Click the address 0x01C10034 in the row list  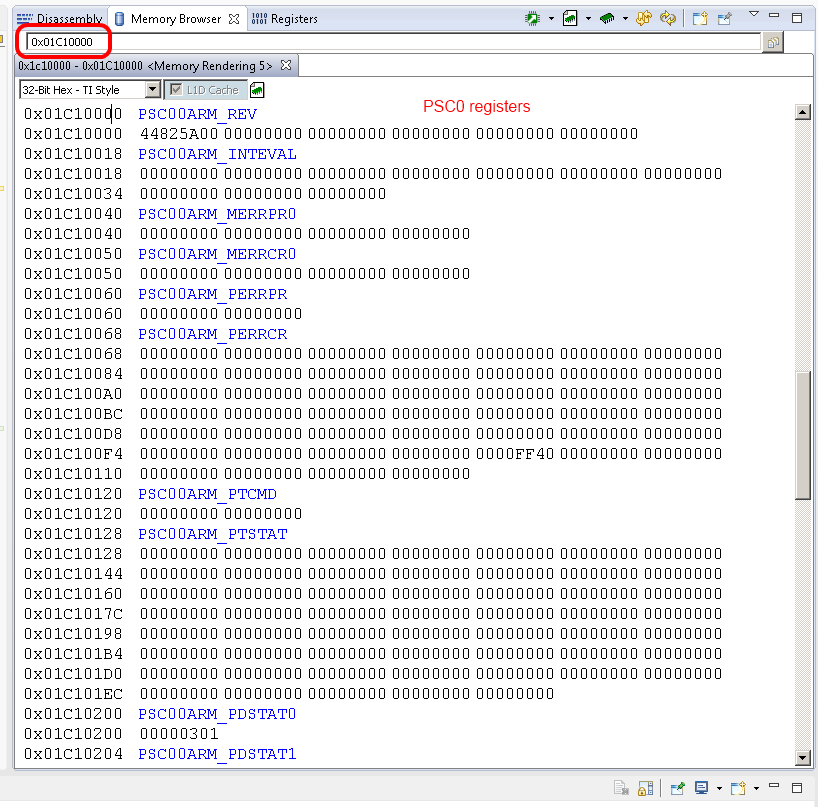point(73,194)
